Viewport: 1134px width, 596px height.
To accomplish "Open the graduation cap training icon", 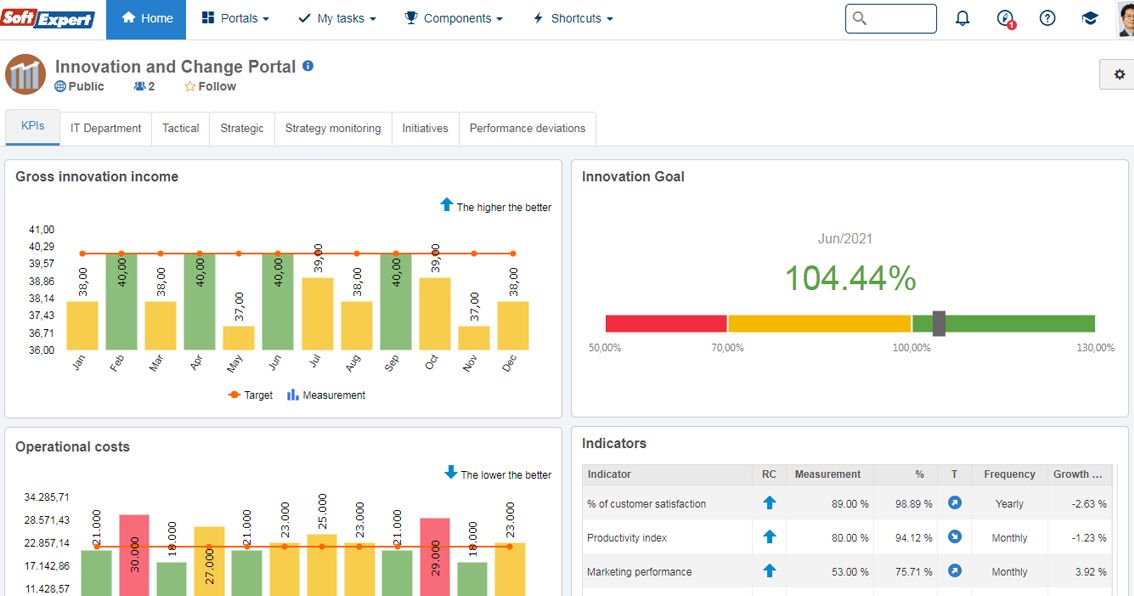I will (1090, 19).
